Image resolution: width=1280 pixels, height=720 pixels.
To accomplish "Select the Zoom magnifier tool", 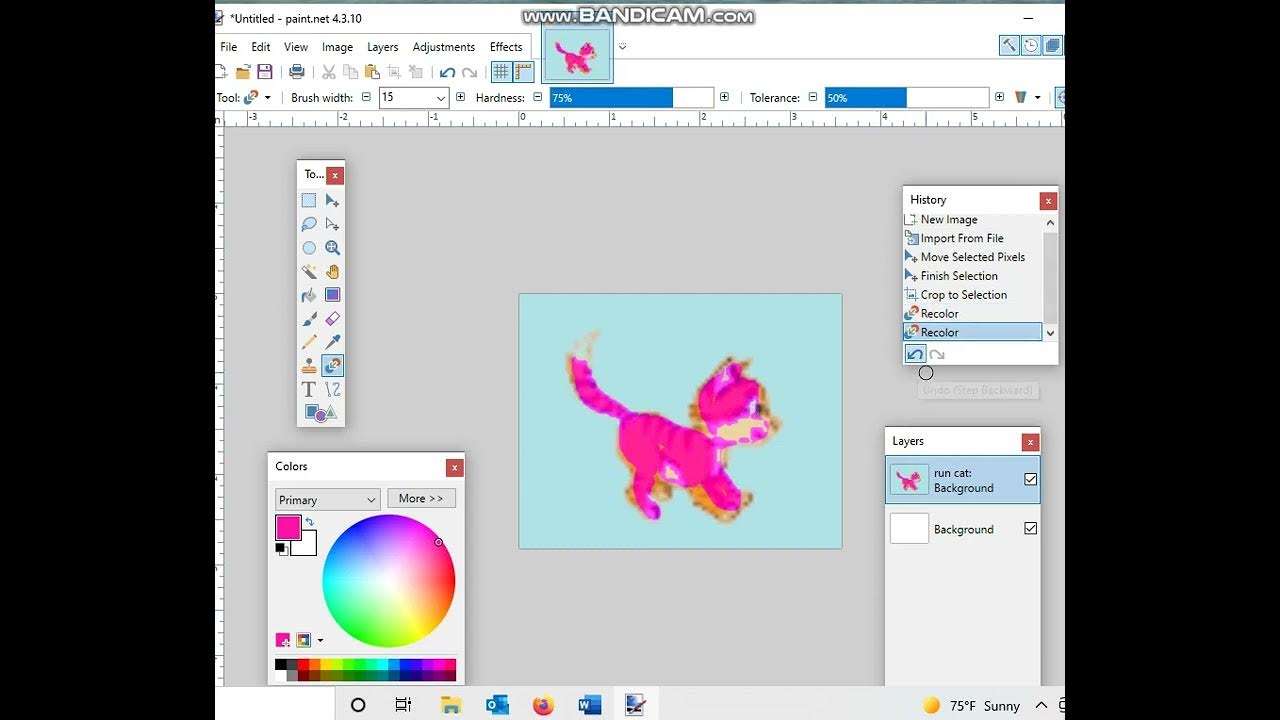I will click(x=333, y=248).
